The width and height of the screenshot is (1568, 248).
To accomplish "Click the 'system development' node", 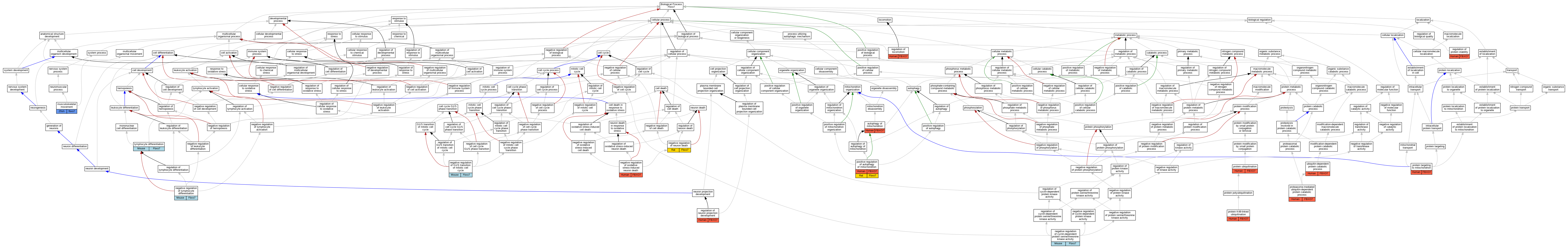I will click(x=16, y=70).
